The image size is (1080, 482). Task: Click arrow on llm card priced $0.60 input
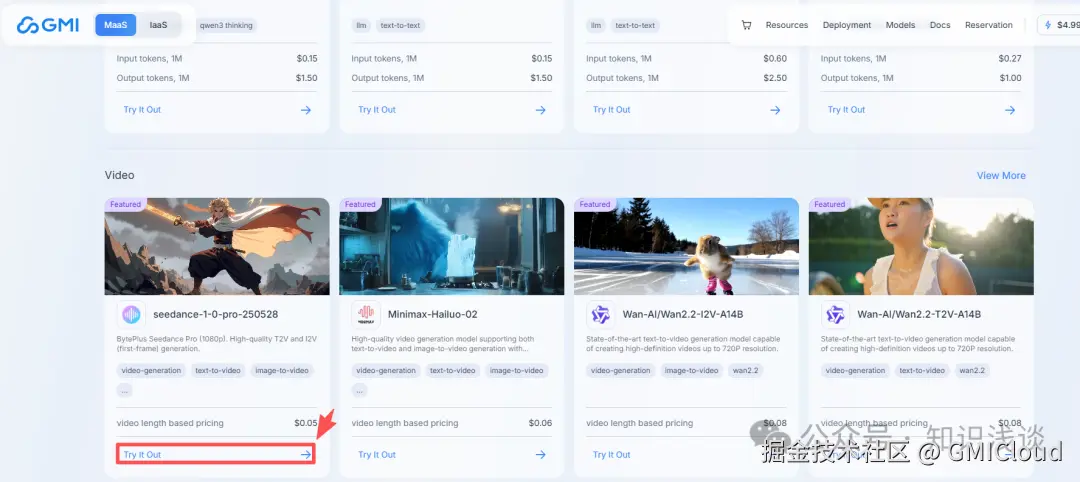[775, 109]
